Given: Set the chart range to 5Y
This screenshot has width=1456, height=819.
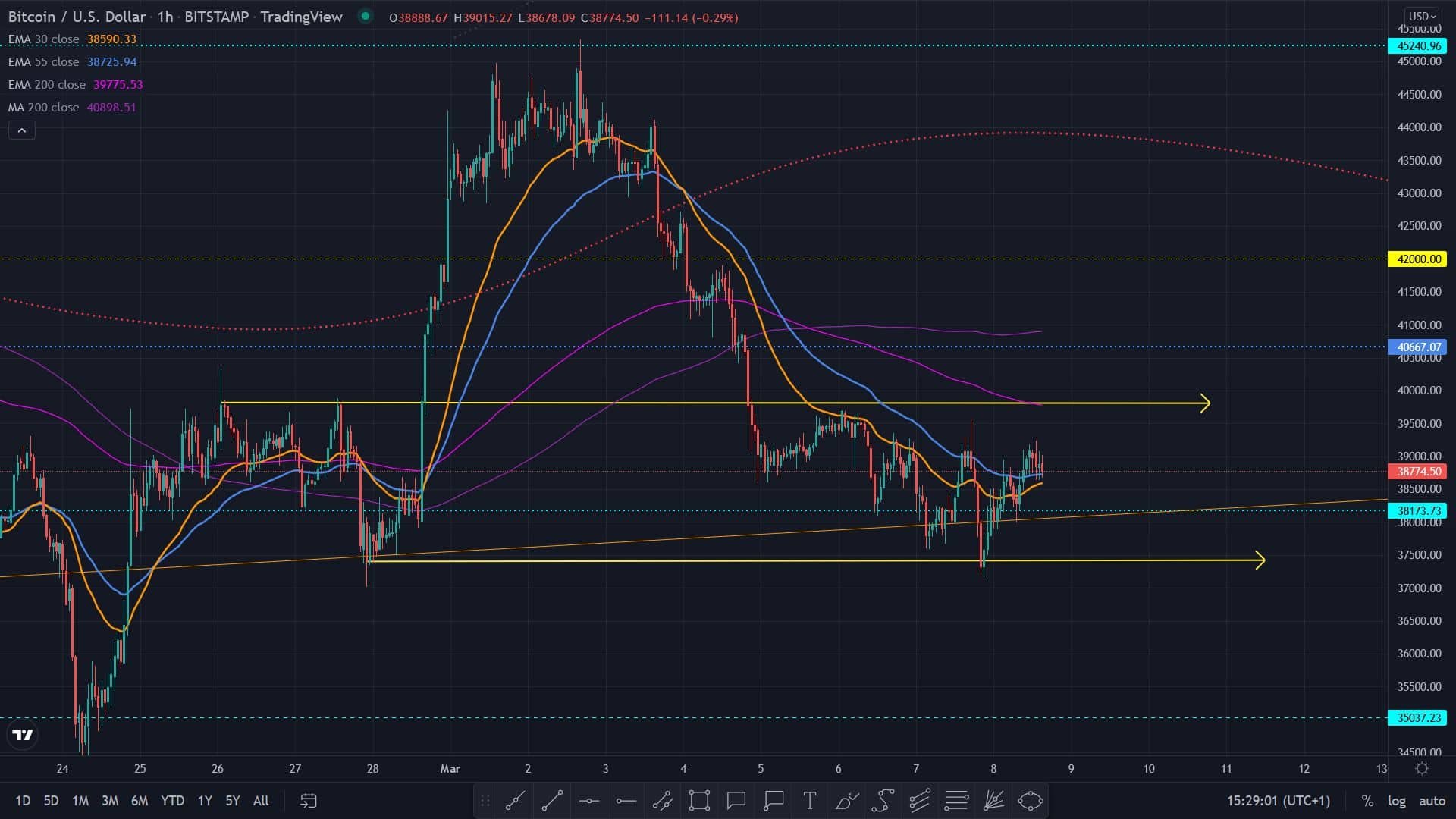Looking at the screenshot, I should [x=233, y=800].
